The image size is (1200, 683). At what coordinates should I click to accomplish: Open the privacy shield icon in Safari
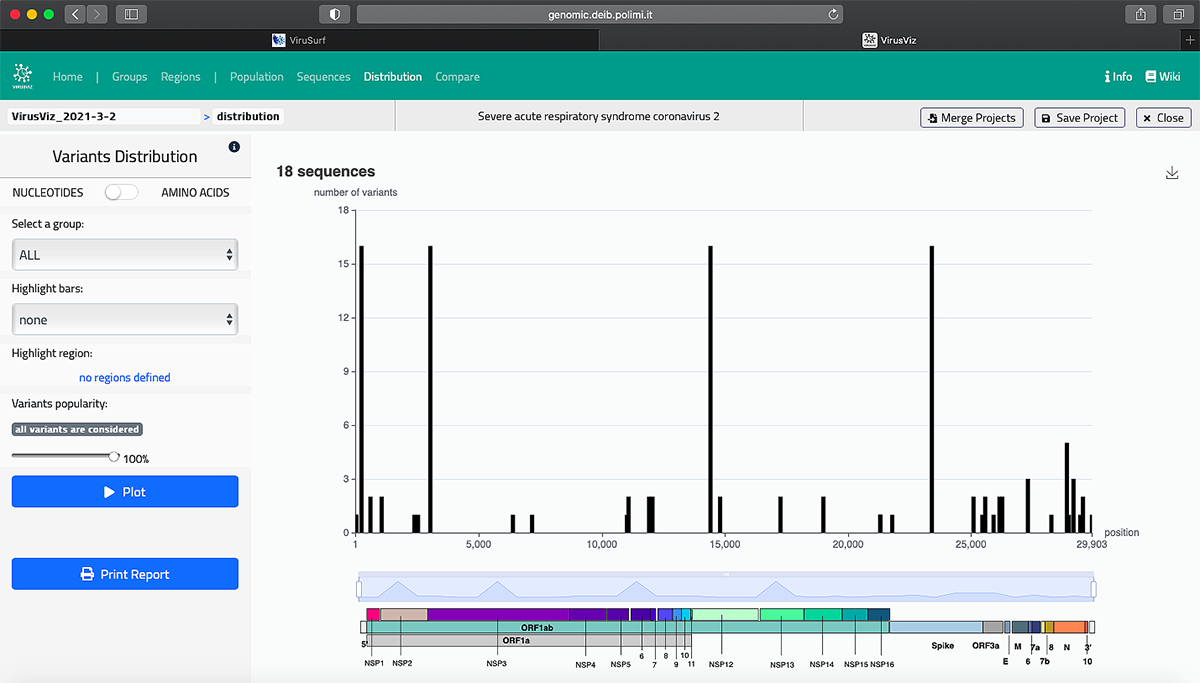(334, 15)
